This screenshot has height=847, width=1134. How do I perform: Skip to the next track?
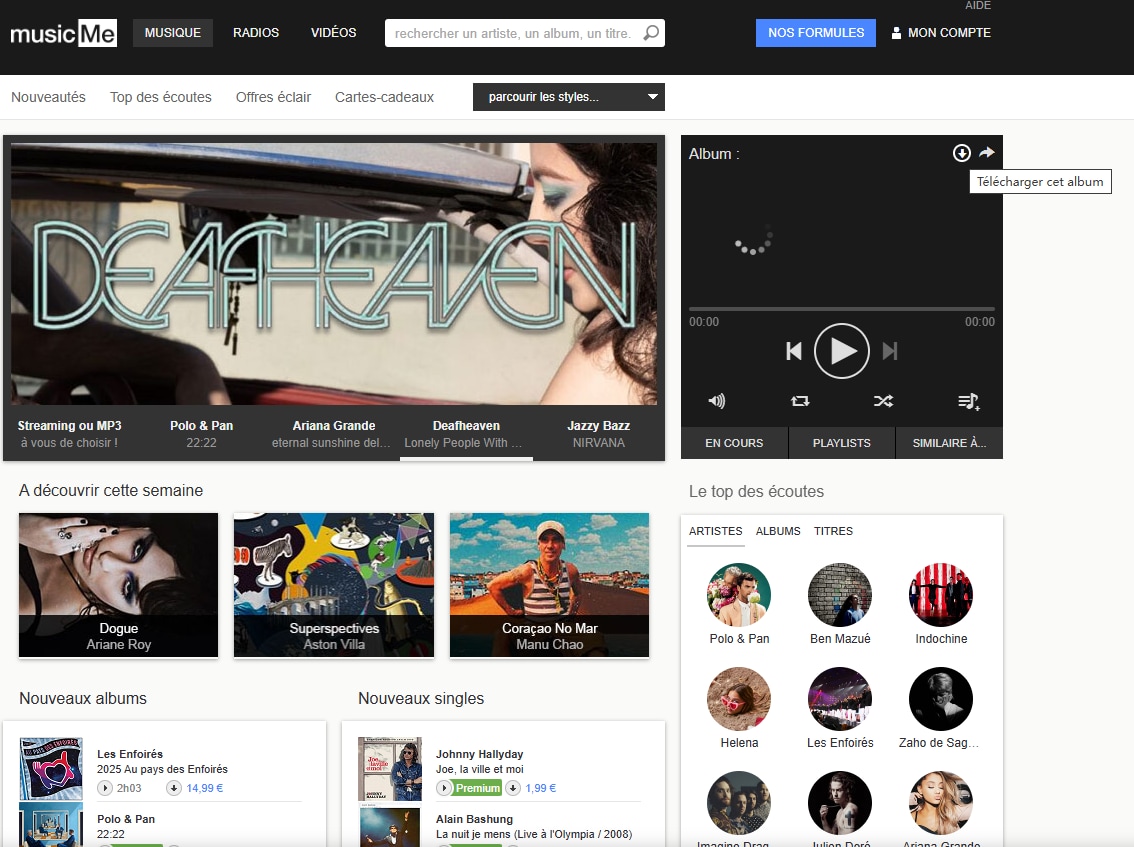[x=890, y=351]
